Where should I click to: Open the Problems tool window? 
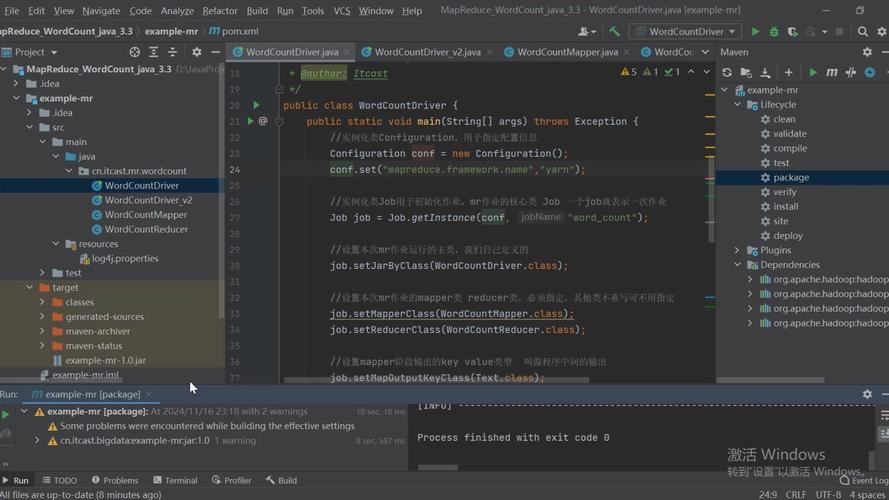tap(114, 480)
